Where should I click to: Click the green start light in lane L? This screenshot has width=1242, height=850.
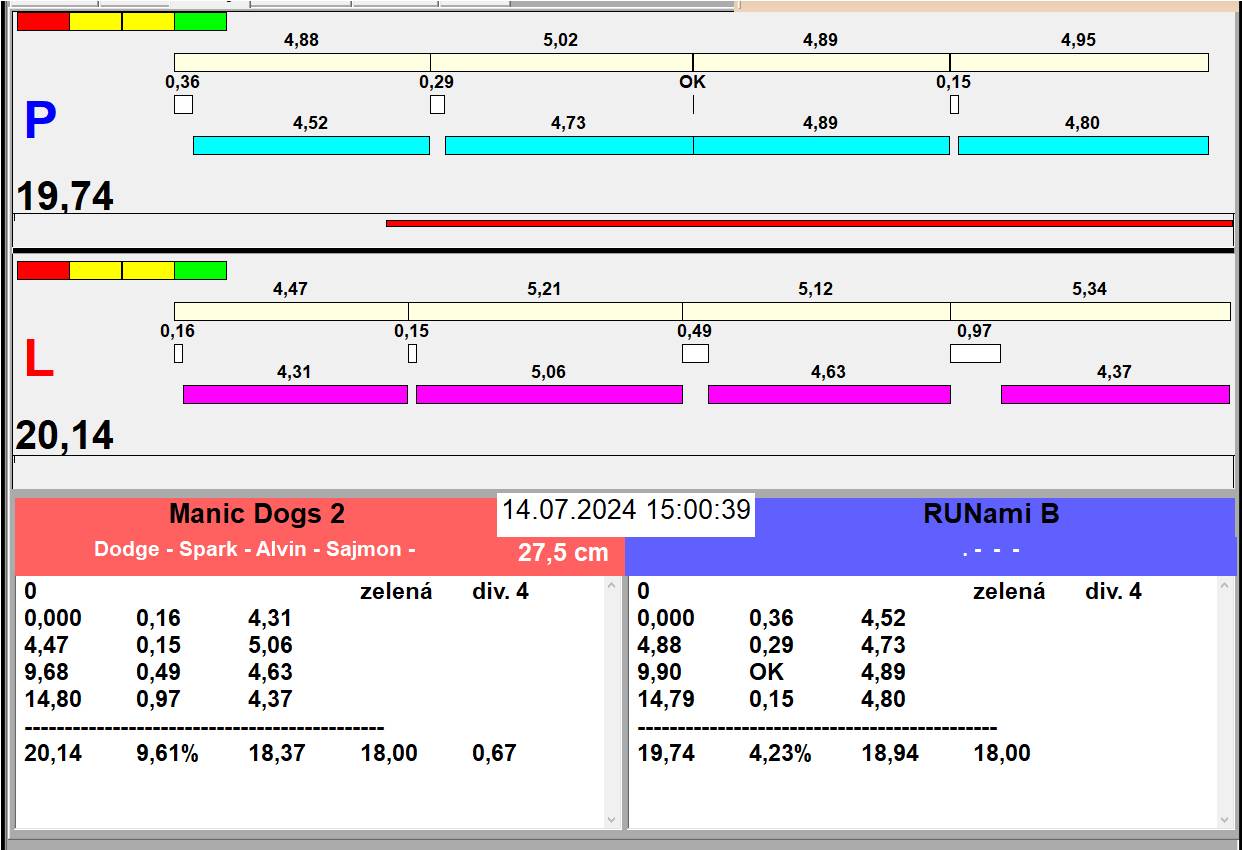[x=200, y=270]
